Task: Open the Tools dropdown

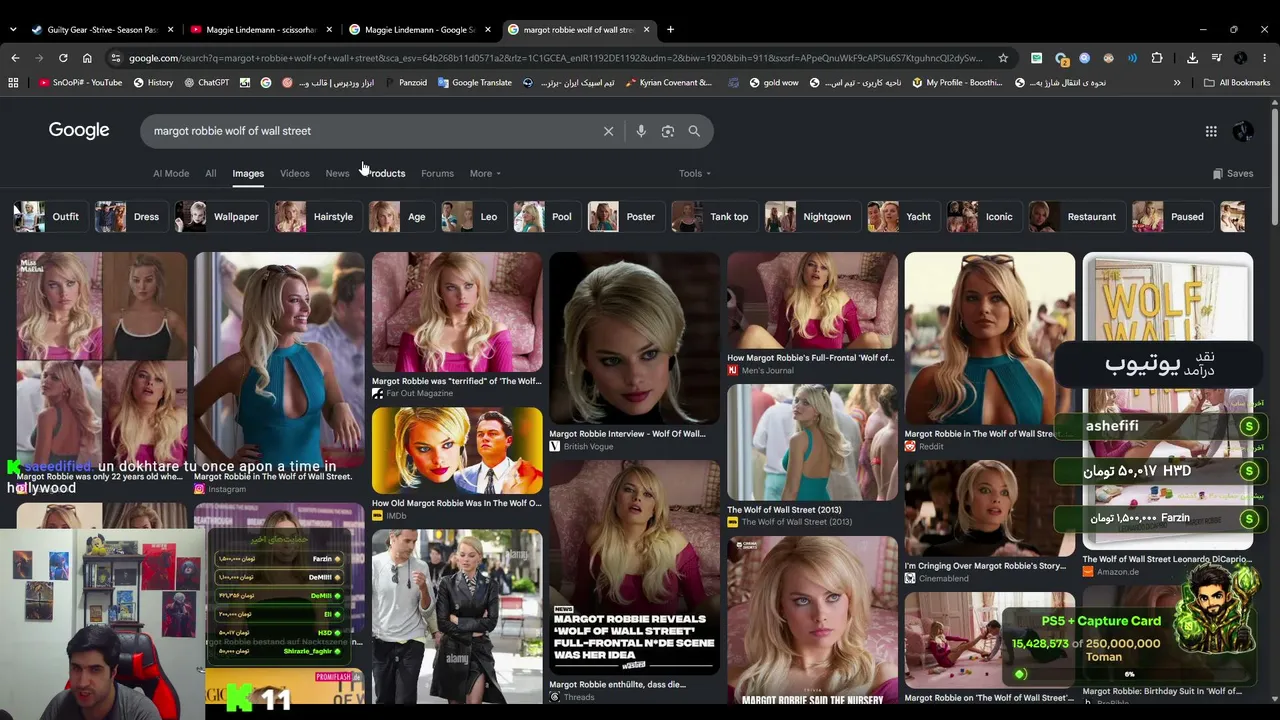Action: point(695,174)
